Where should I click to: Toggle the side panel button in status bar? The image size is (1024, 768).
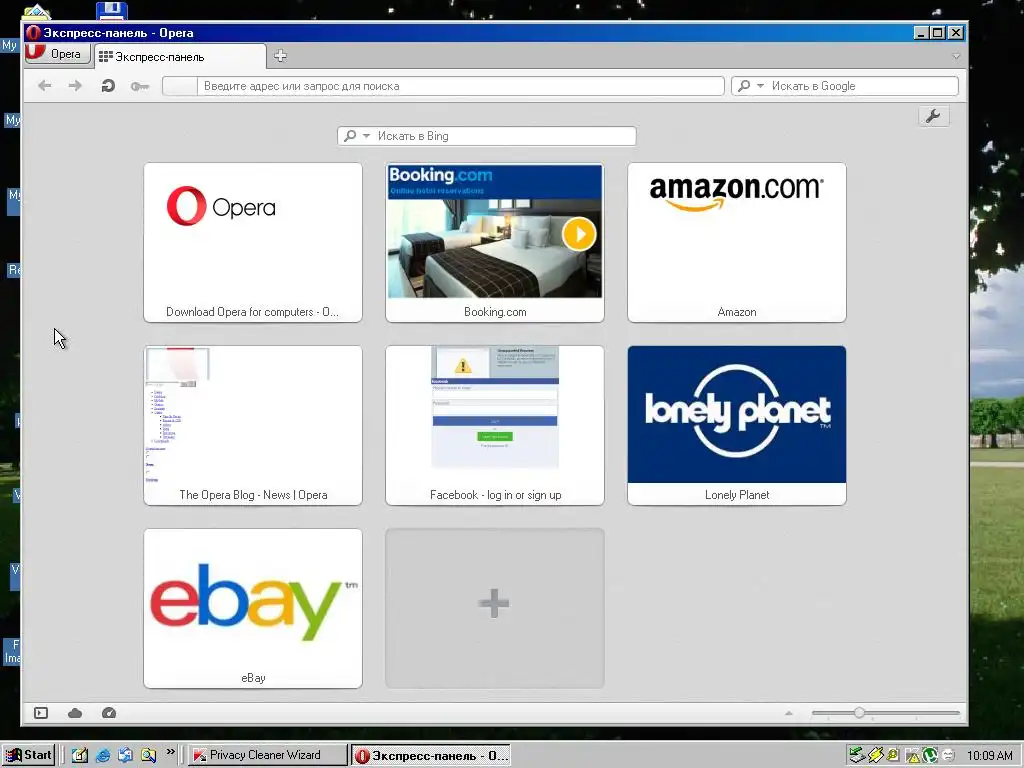(x=41, y=712)
